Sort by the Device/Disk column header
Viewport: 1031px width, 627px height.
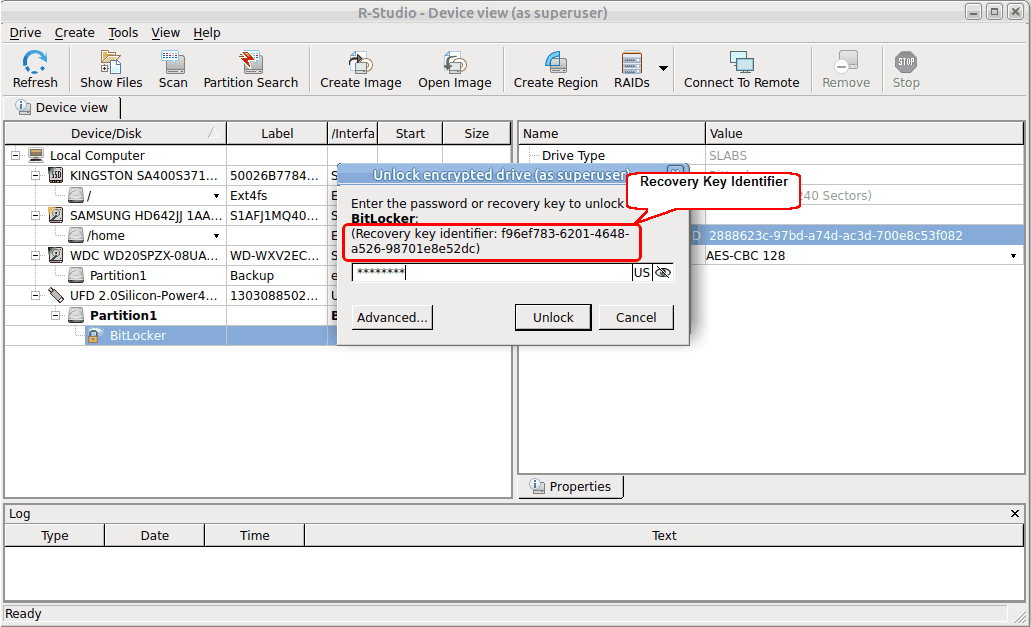click(x=115, y=133)
